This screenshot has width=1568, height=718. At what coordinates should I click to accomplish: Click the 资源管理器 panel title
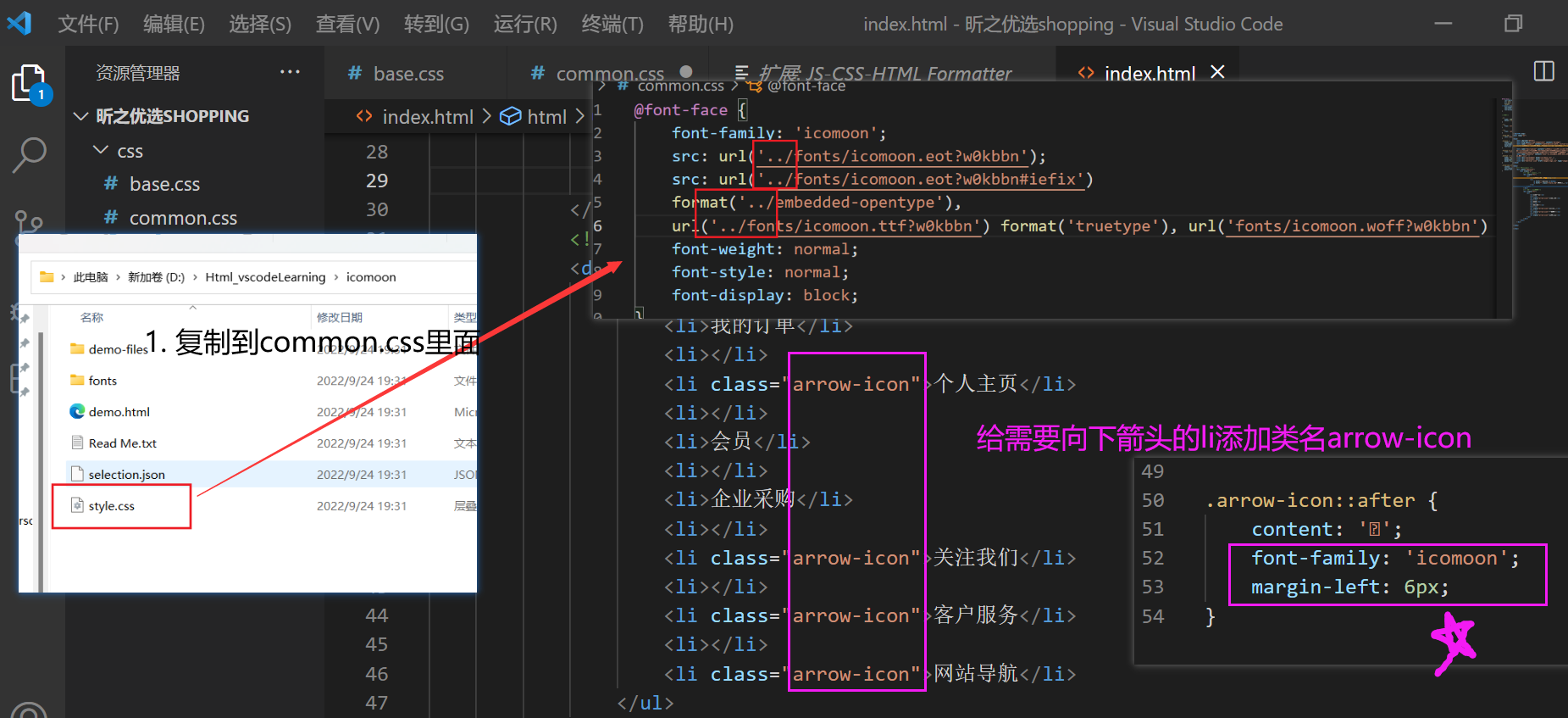tap(137, 73)
